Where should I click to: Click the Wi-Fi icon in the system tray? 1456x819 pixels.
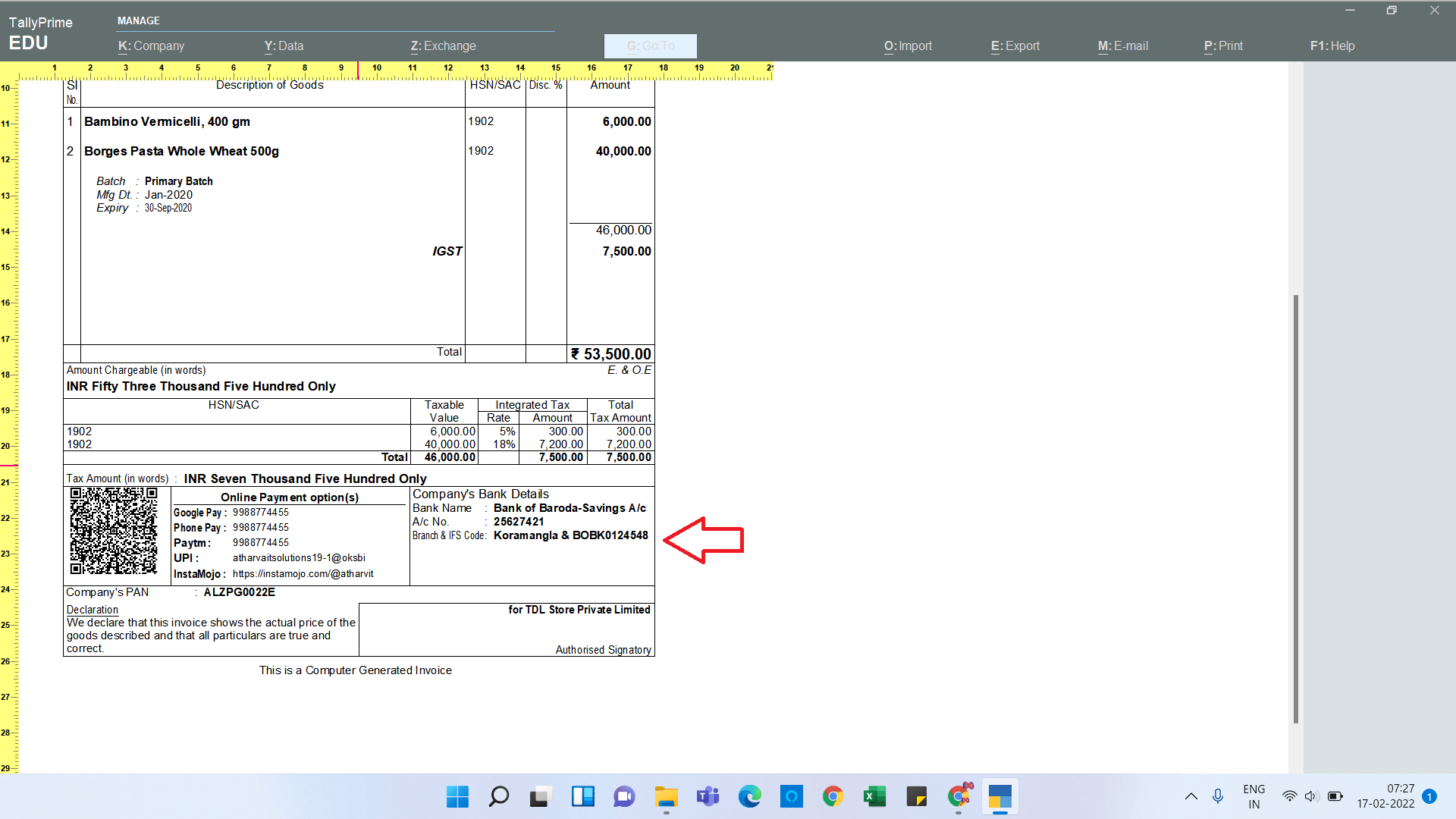tap(1289, 796)
